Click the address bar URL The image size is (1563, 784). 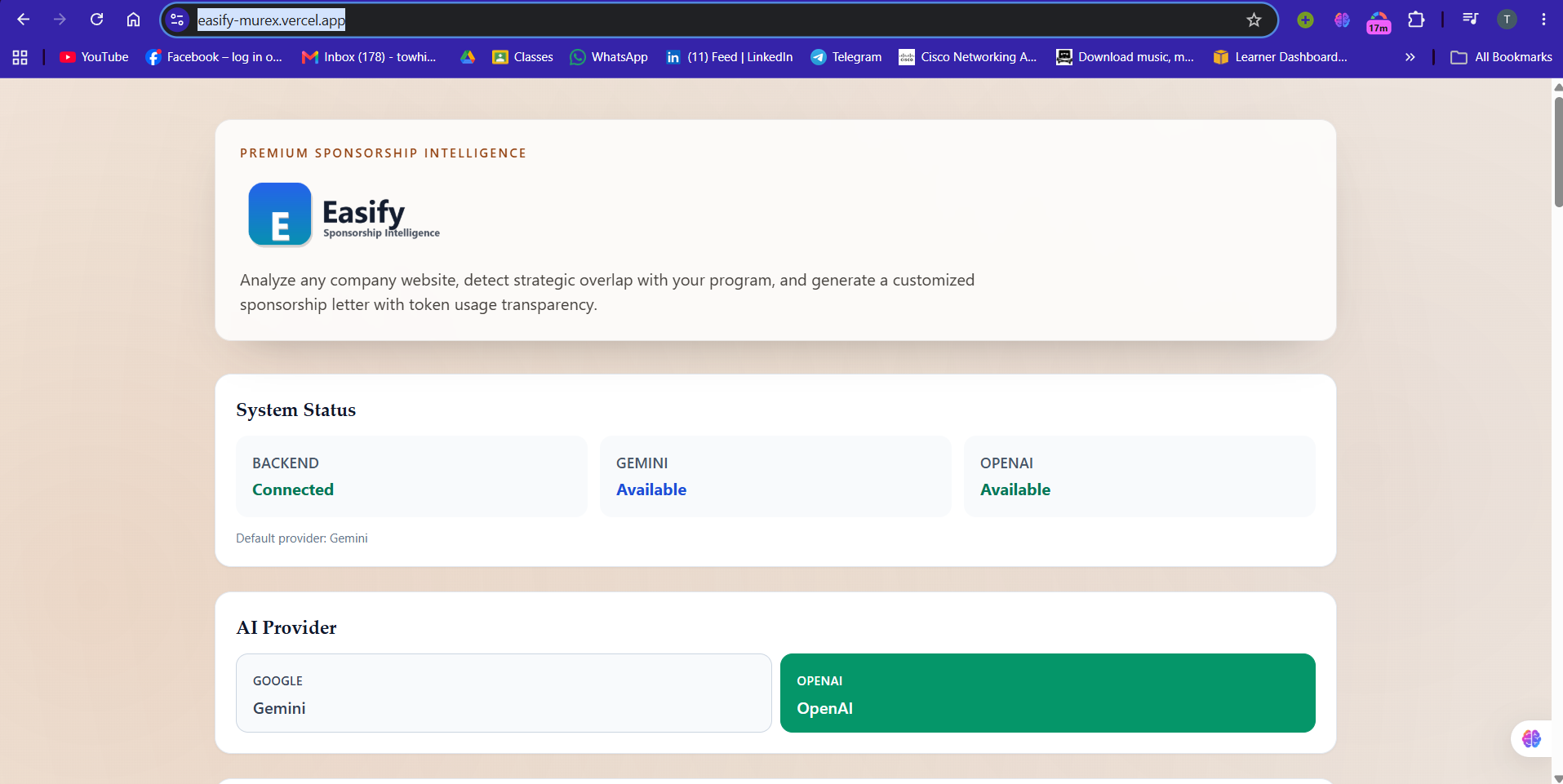271,20
